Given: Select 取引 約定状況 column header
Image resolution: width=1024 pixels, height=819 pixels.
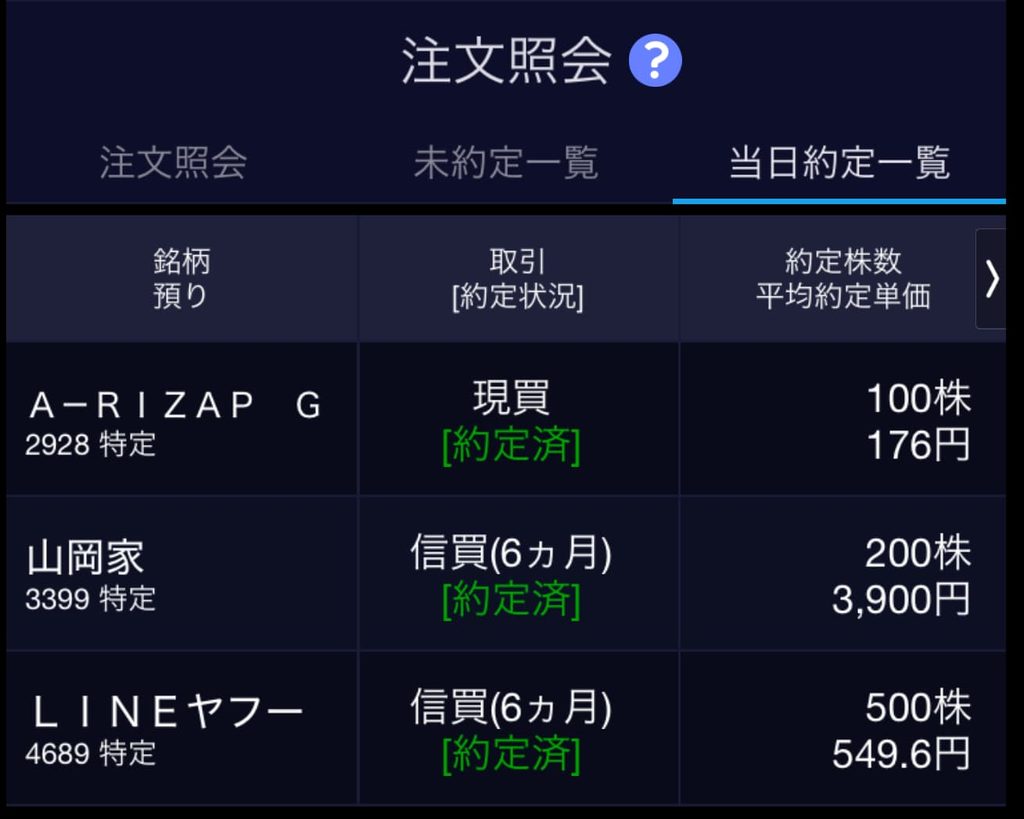Looking at the screenshot, I should [x=519, y=279].
